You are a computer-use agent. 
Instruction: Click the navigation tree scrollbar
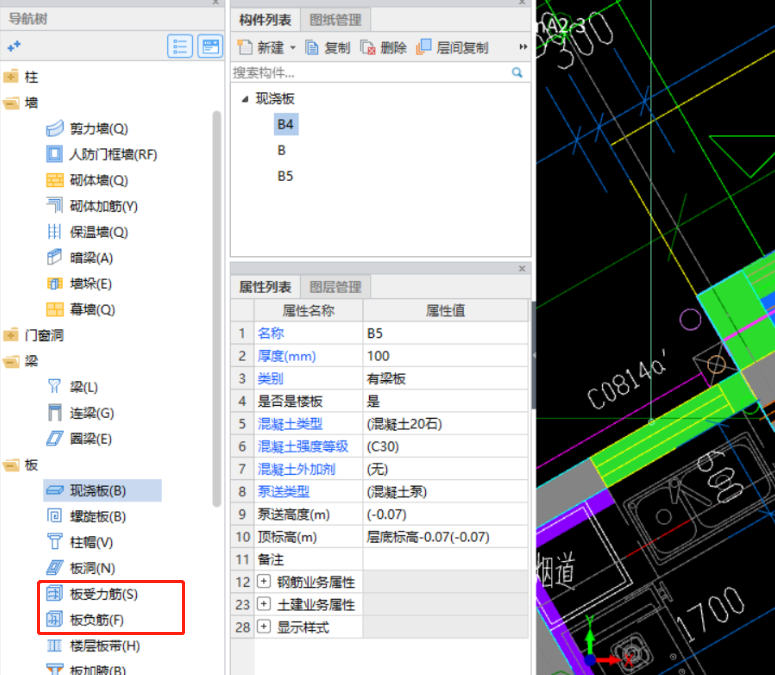(x=216, y=309)
